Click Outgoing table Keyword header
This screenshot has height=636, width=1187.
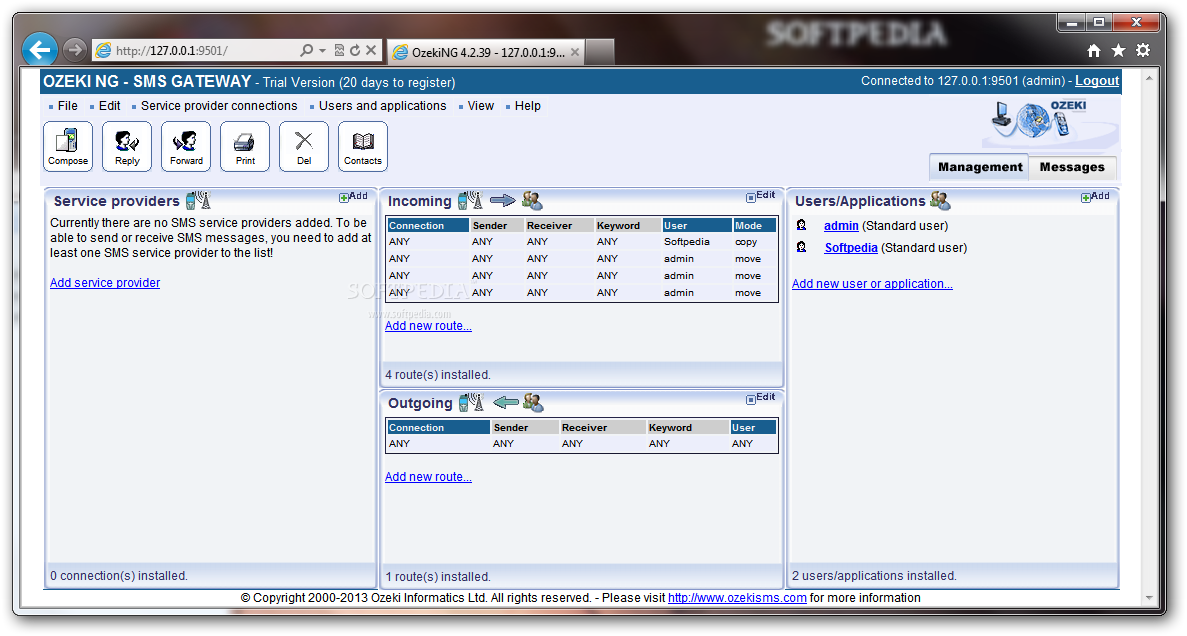click(x=687, y=428)
